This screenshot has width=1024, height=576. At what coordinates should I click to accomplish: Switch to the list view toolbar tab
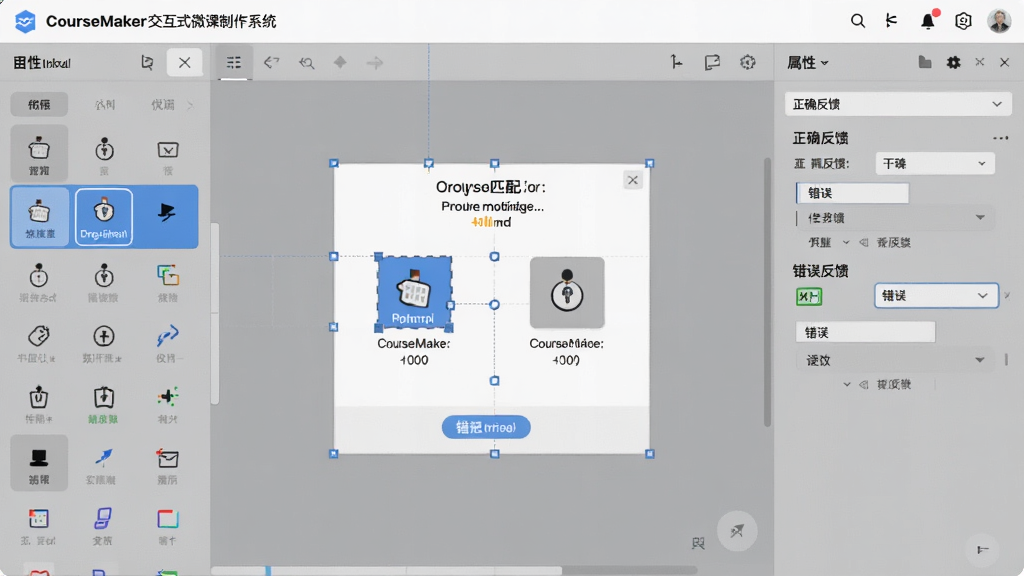point(234,63)
